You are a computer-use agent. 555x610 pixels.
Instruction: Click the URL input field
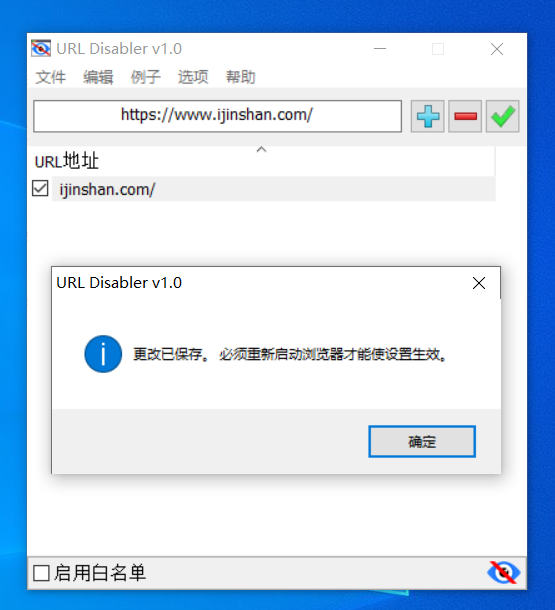tap(217, 116)
